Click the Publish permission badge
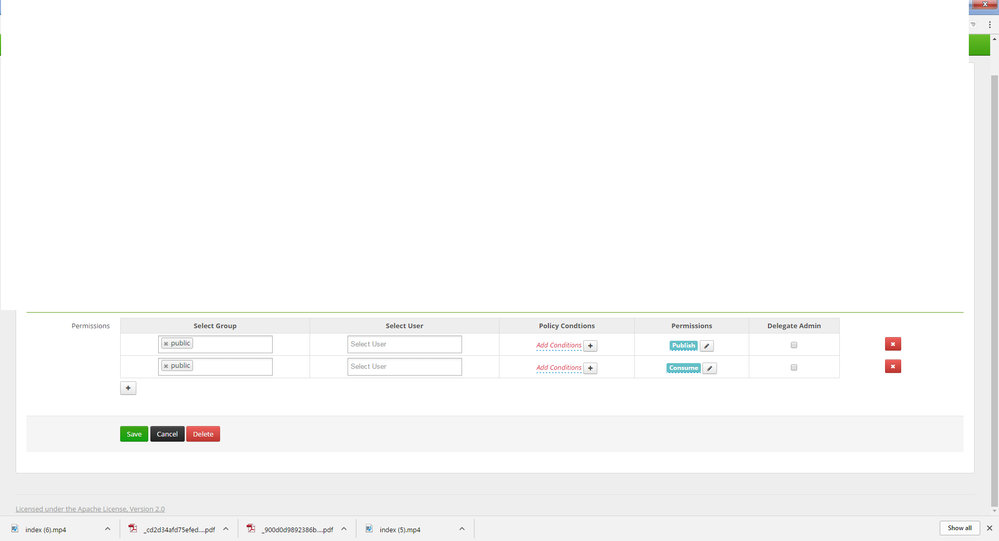This screenshot has width=999, height=541. pyautogui.click(x=684, y=345)
